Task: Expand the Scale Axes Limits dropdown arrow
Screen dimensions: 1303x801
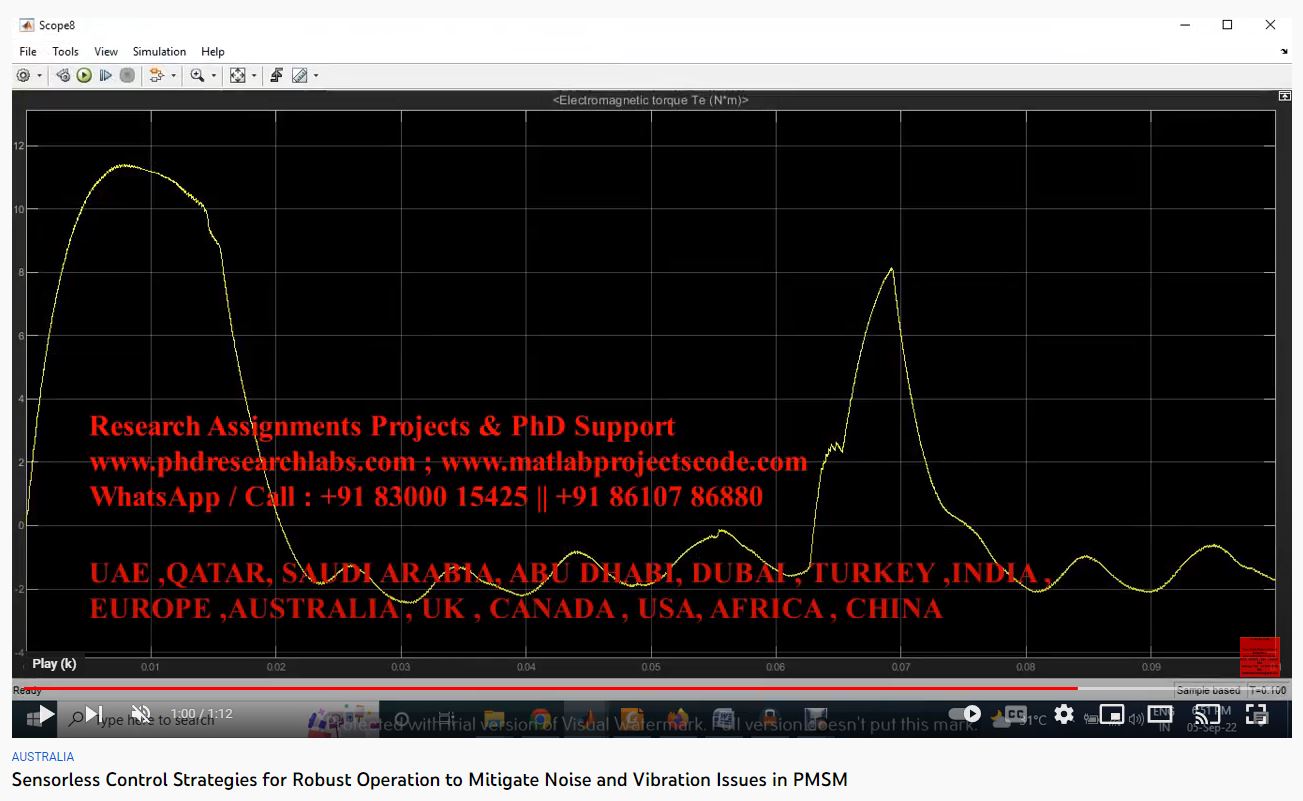Action: (254, 75)
